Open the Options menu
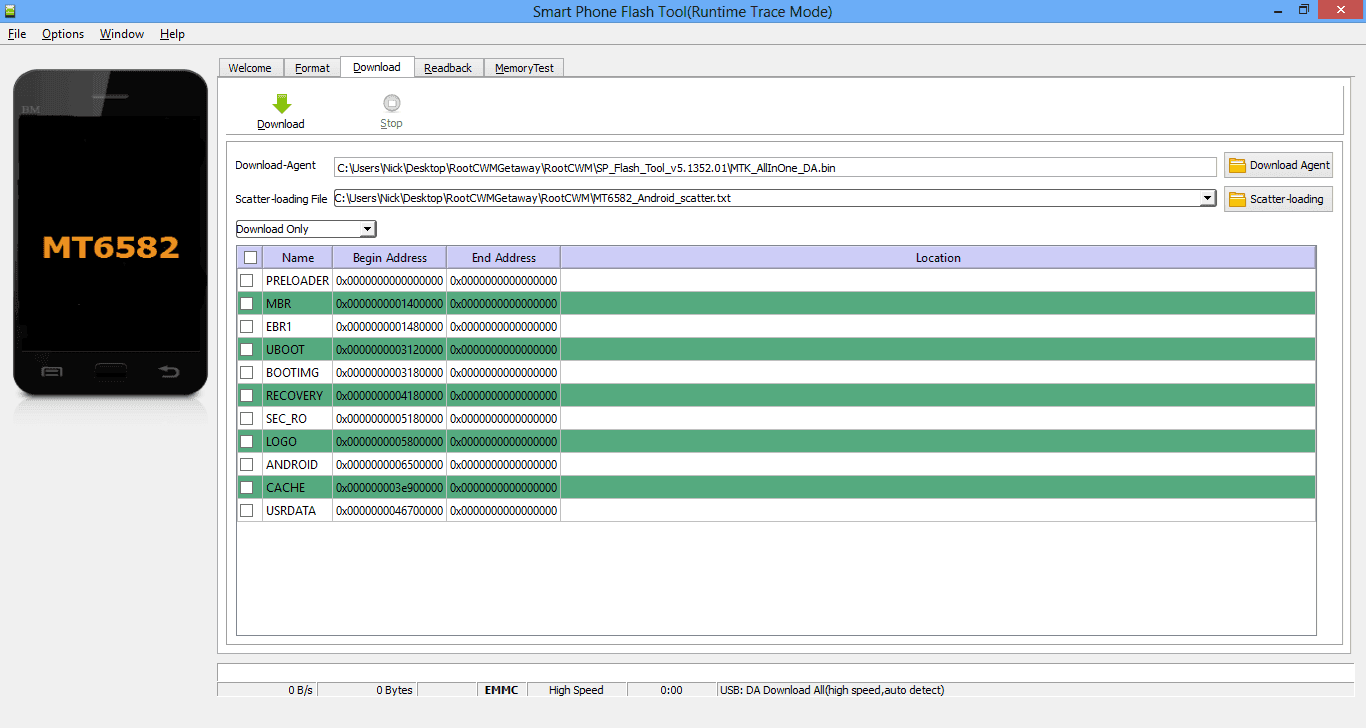 click(63, 34)
